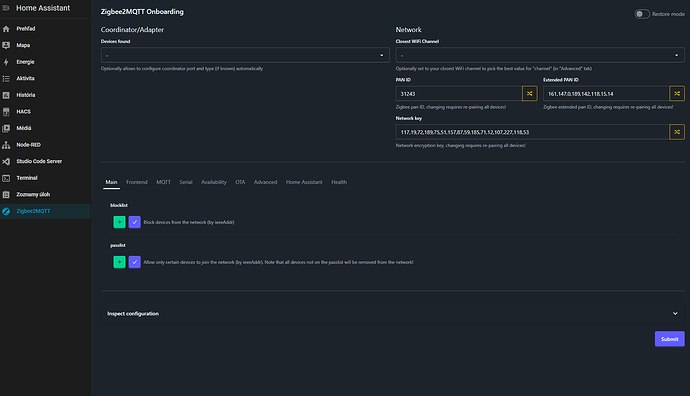Generate a random Network key
Image resolution: width=690 pixels, height=396 pixels.
(x=677, y=132)
